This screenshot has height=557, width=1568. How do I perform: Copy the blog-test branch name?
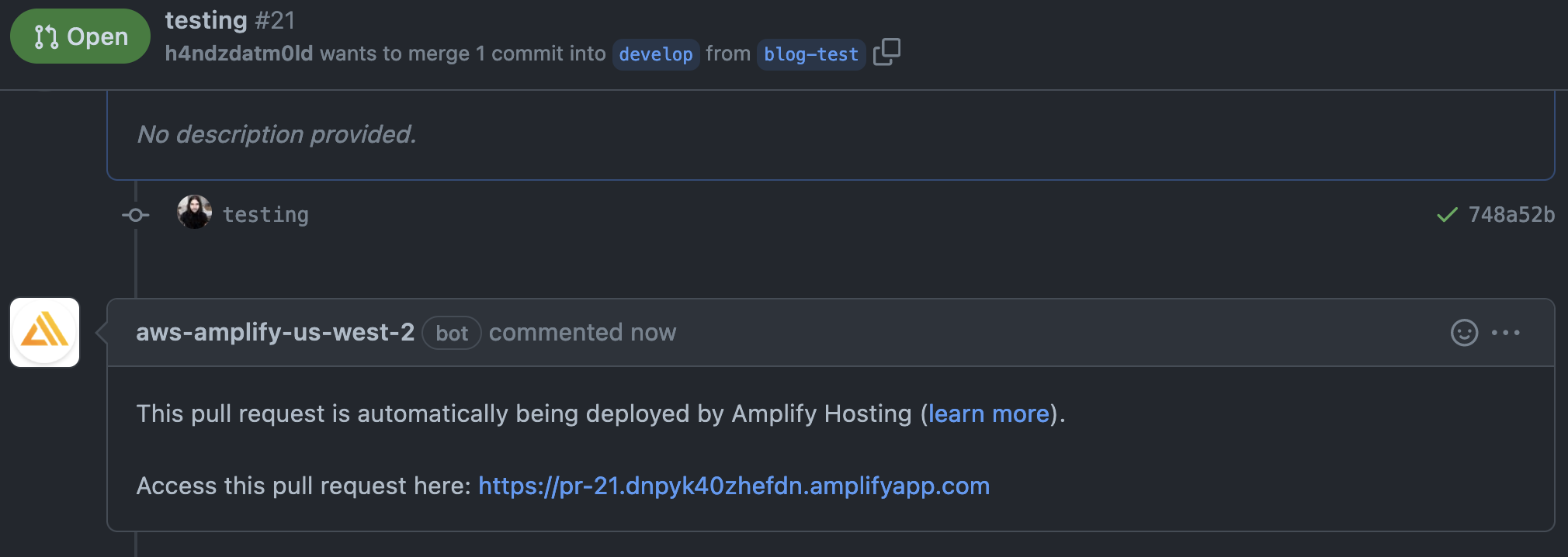886,53
